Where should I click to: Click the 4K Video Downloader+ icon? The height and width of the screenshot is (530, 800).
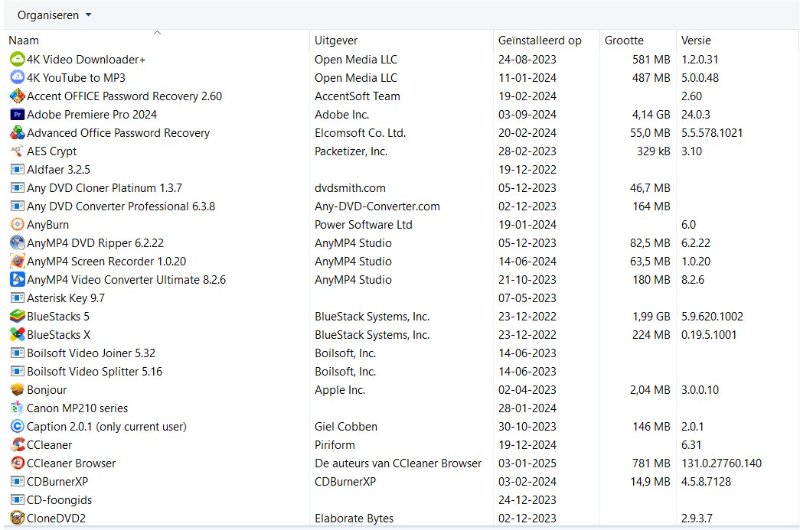[17, 59]
